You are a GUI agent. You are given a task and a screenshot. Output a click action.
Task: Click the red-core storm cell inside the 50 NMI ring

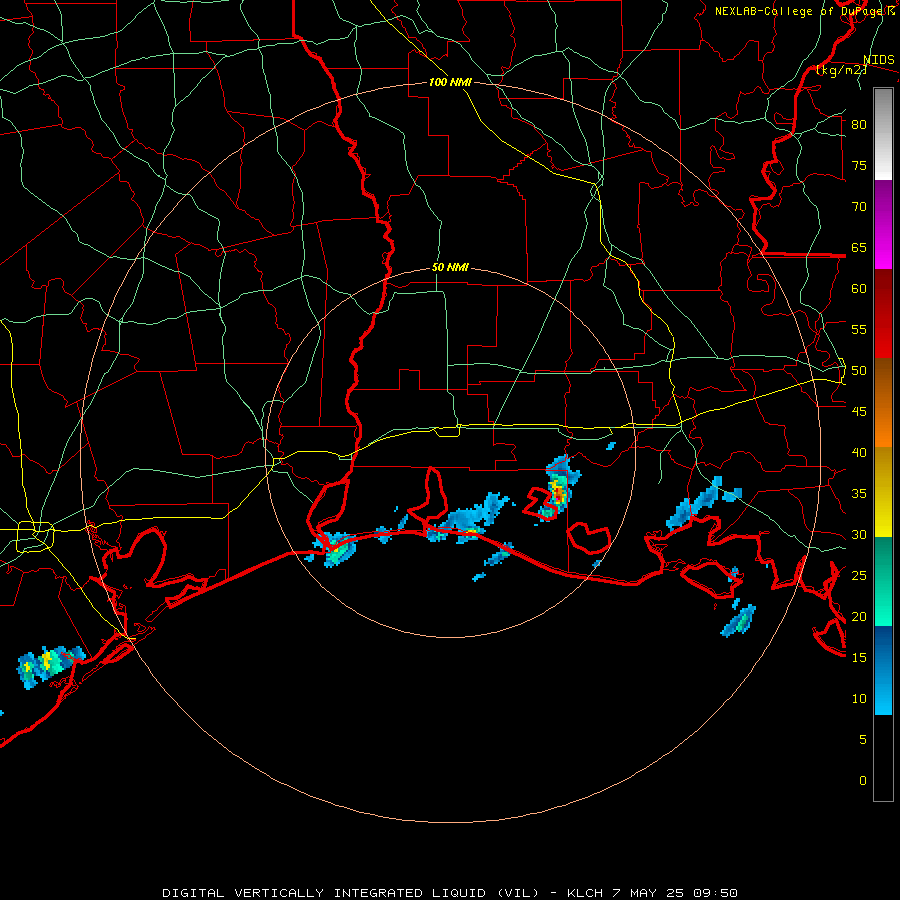click(x=557, y=492)
